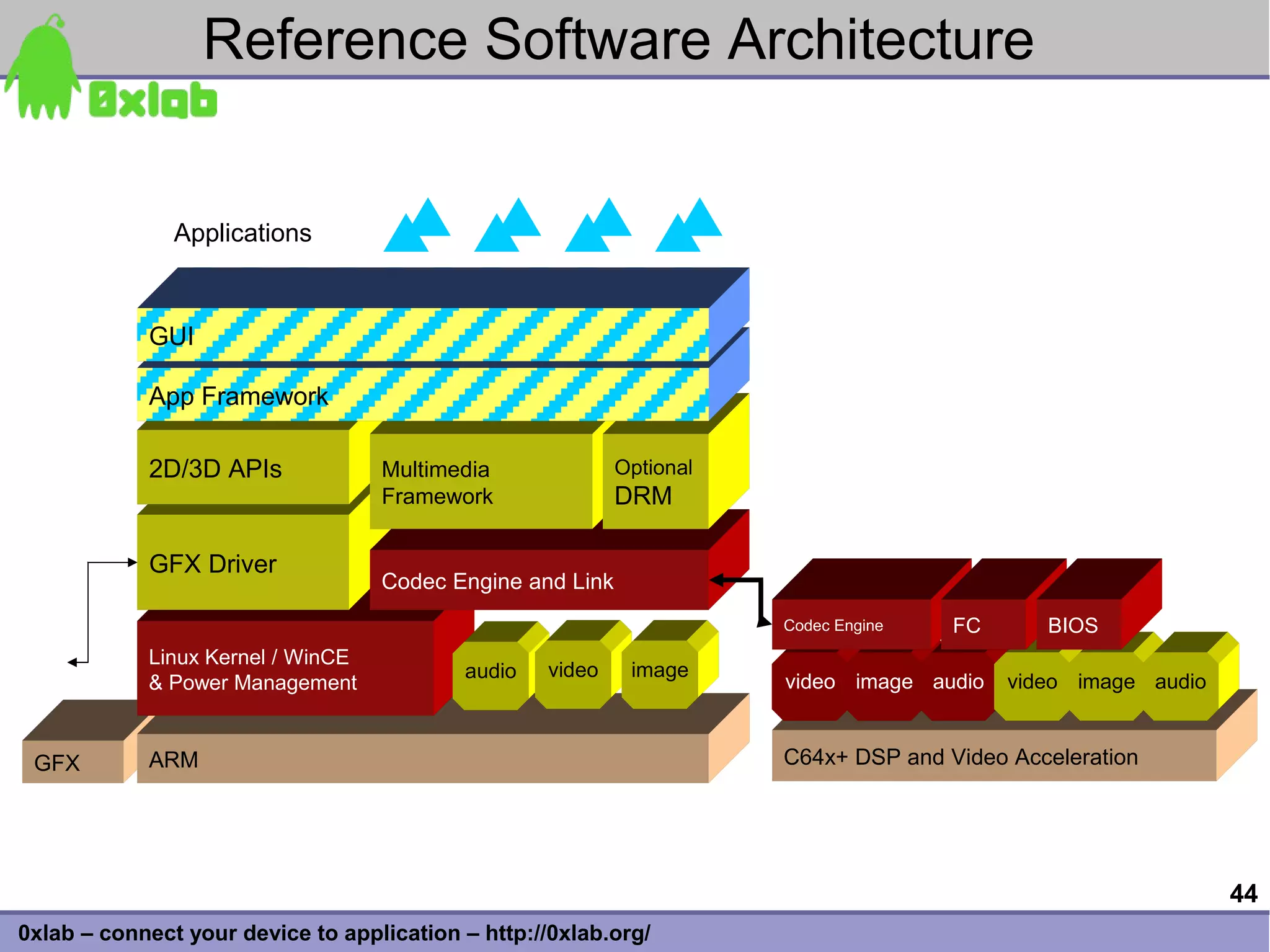The height and width of the screenshot is (952, 1270).
Task: Open the http://0xlab.org/ link in footer
Action: 567,933
